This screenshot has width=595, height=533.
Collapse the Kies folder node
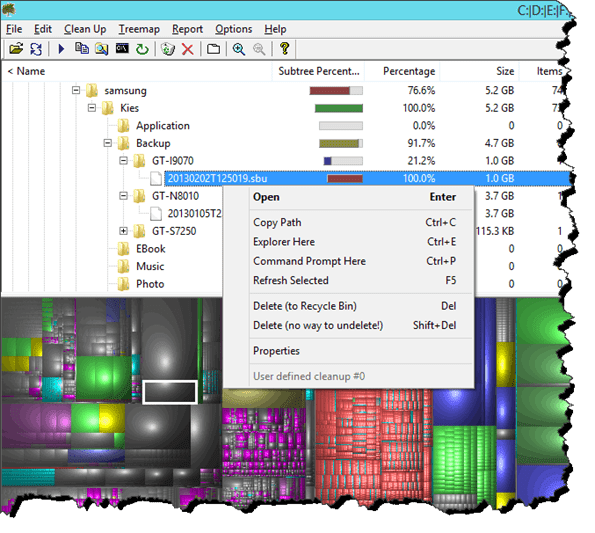(x=92, y=108)
